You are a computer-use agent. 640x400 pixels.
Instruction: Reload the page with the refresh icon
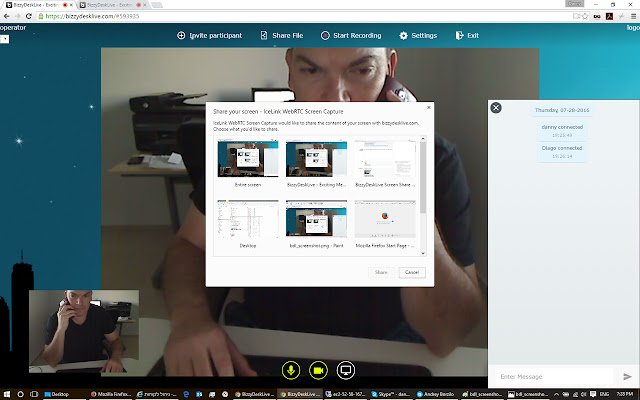click(x=29, y=16)
